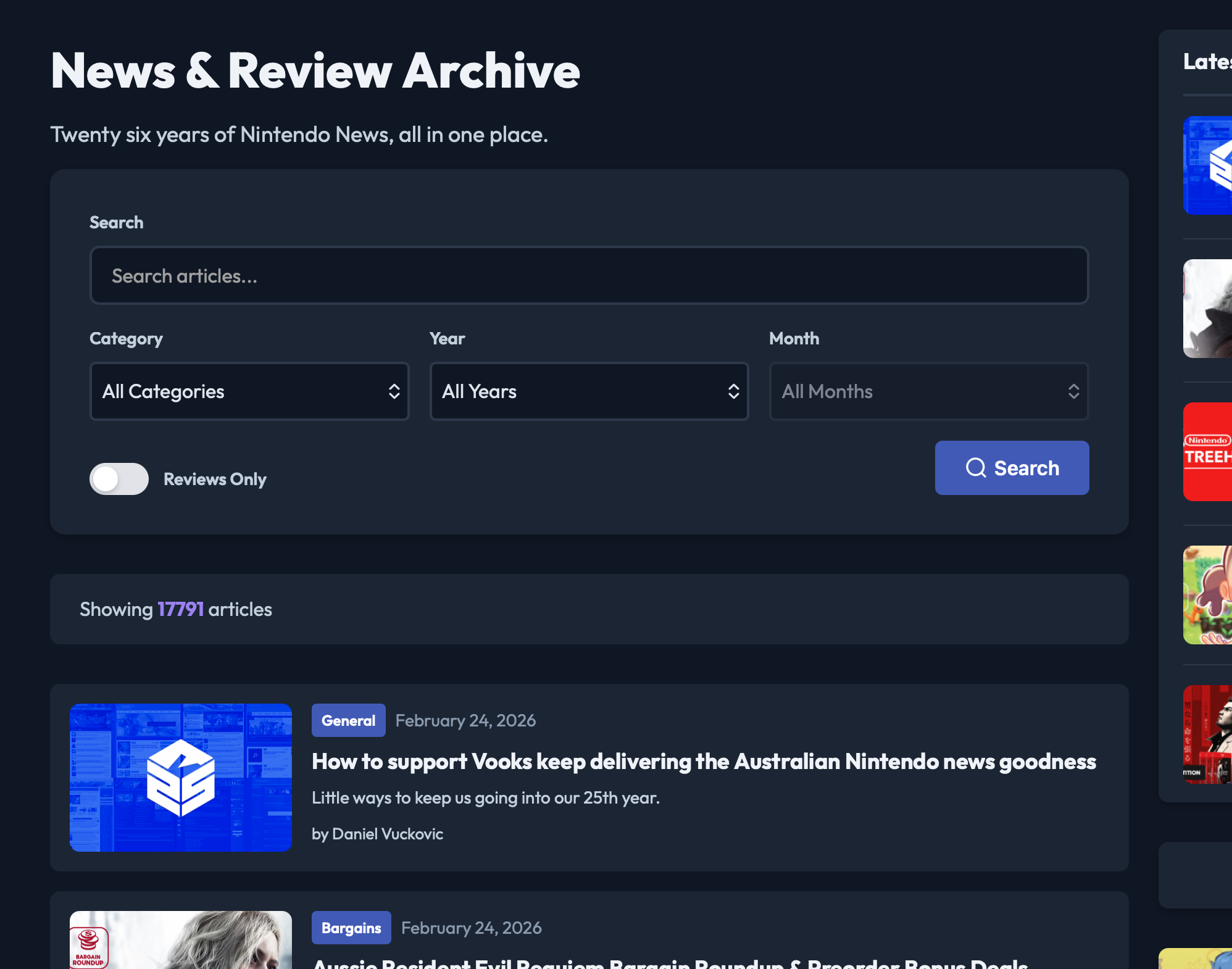The width and height of the screenshot is (1232, 969).
Task: Open the All Months dropdown
Action: tap(928, 391)
